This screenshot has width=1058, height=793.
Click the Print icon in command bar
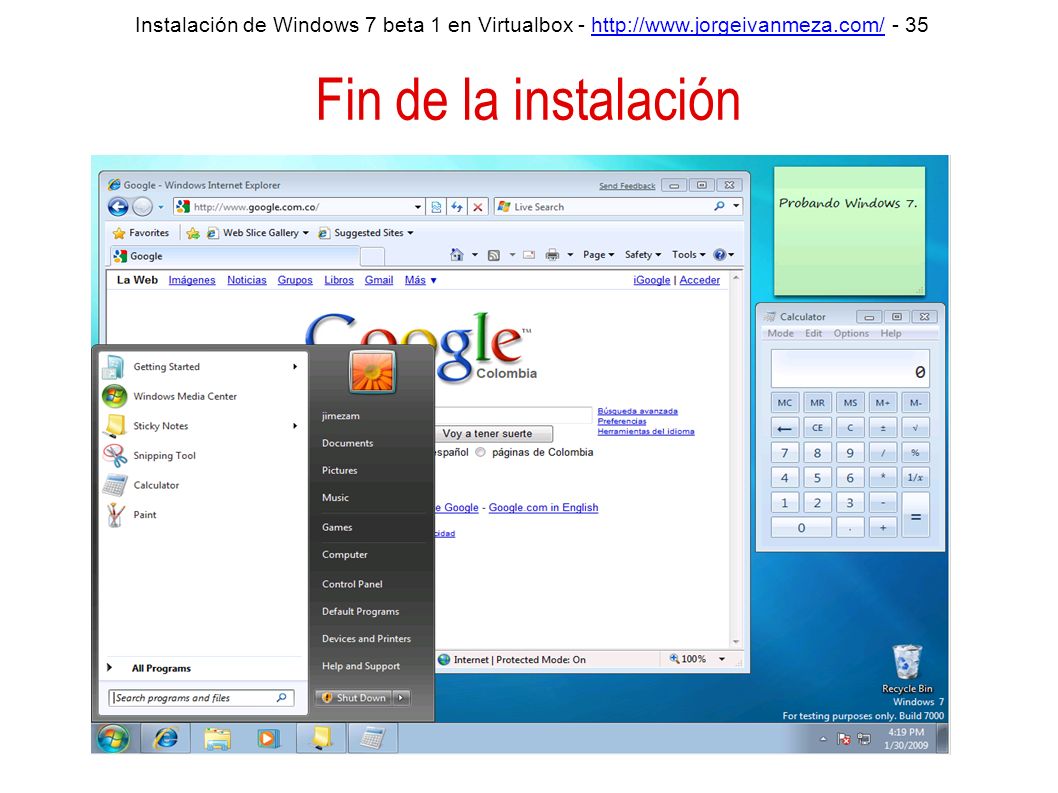click(553, 254)
